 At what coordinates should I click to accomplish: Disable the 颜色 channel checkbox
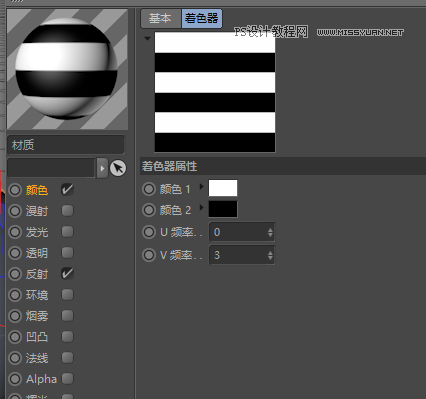(x=67, y=190)
